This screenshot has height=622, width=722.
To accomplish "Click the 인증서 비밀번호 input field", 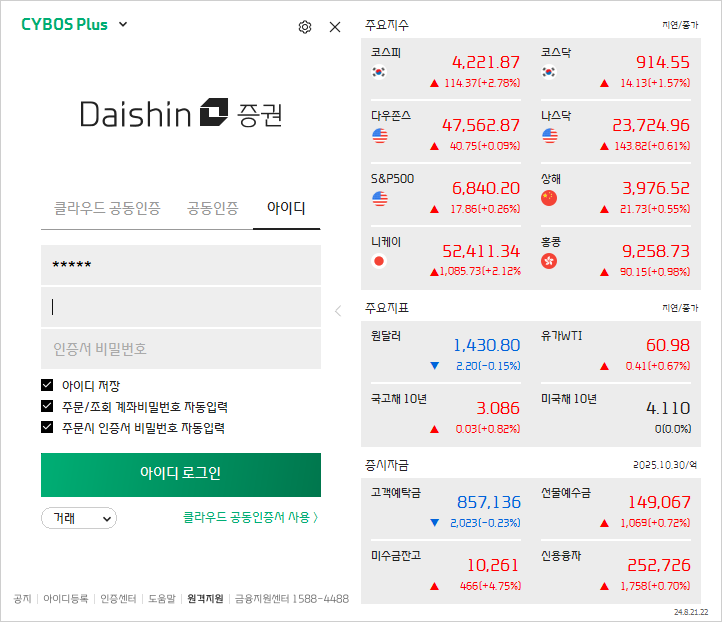I will [x=181, y=349].
